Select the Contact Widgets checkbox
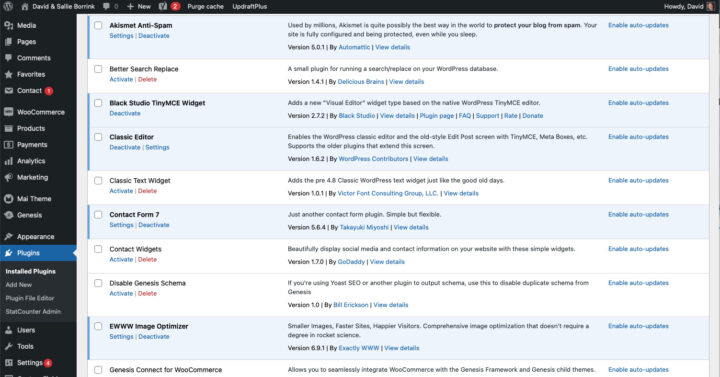The height and width of the screenshot is (377, 720). [98, 249]
